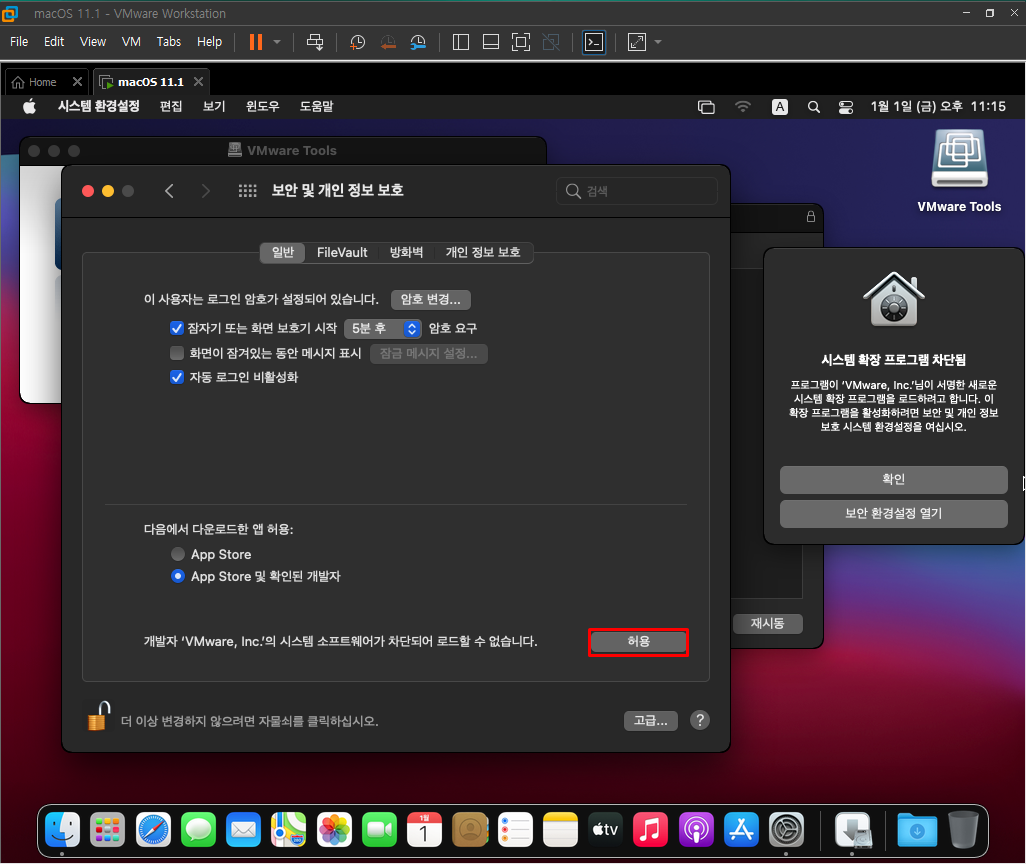The width and height of the screenshot is (1026, 865).
Task: Toggle the VMware library sidebar
Action: click(x=461, y=43)
